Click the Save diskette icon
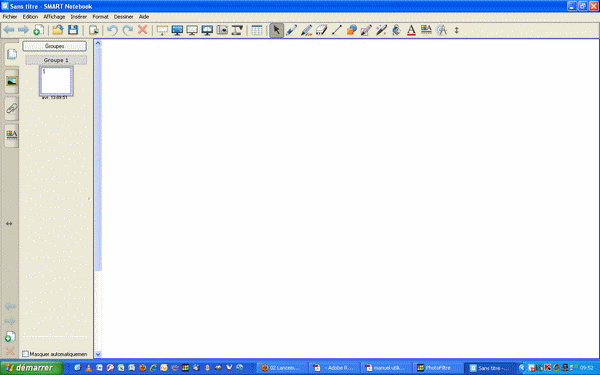Image resolution: width=600 pixels, height=375 pixels. pyautogui.click(x=73, y=30)
